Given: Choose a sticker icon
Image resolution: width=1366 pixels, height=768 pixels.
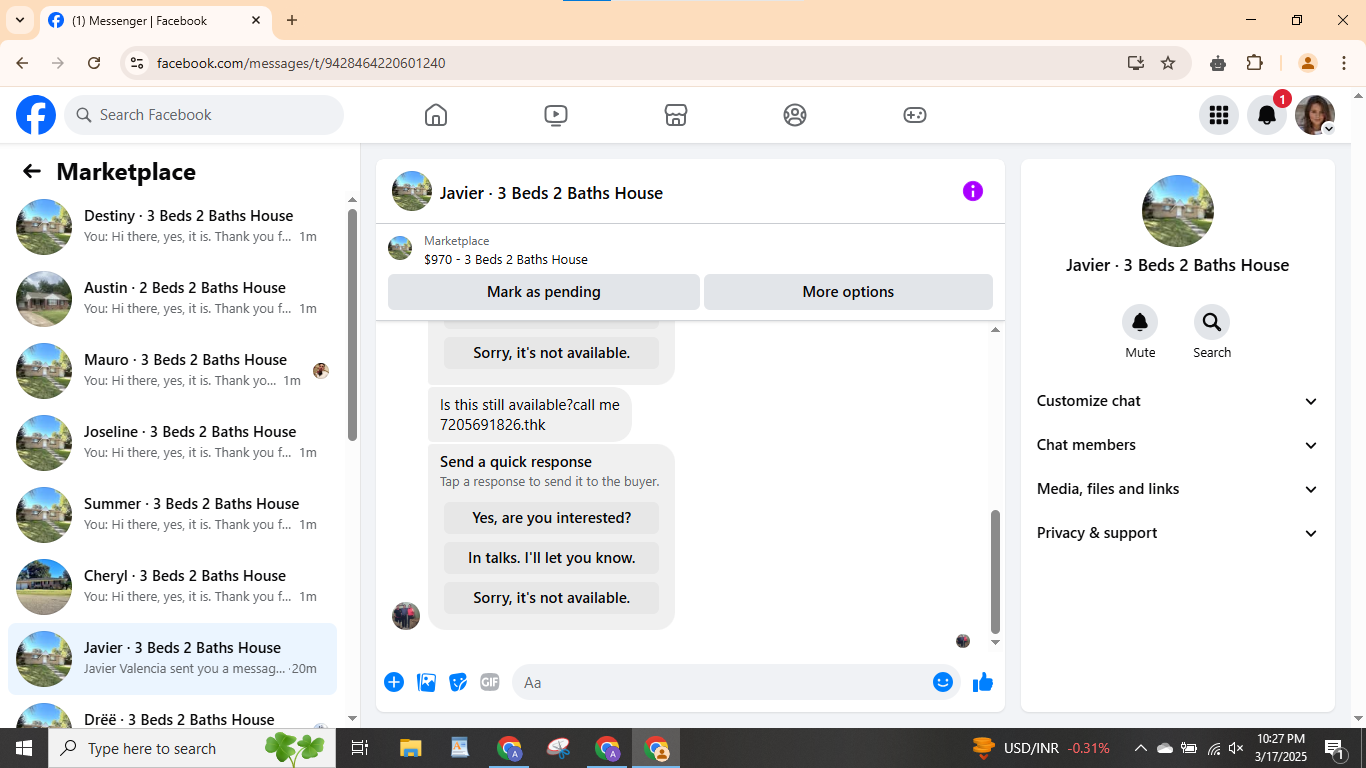Looking at the screenshot, I should 458,682.
